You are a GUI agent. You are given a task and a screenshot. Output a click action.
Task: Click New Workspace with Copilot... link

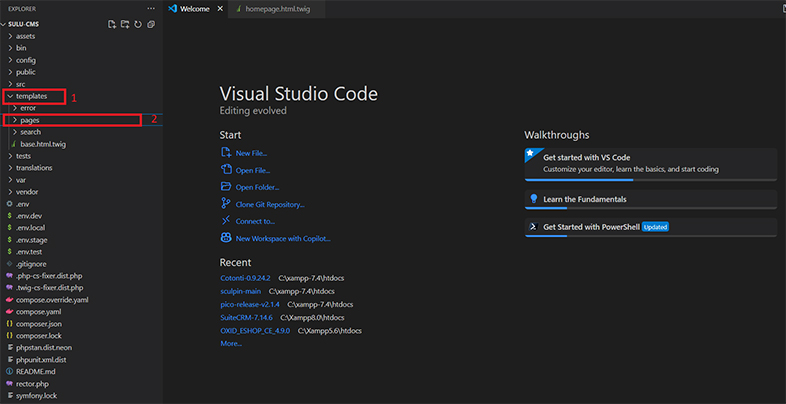283,239
